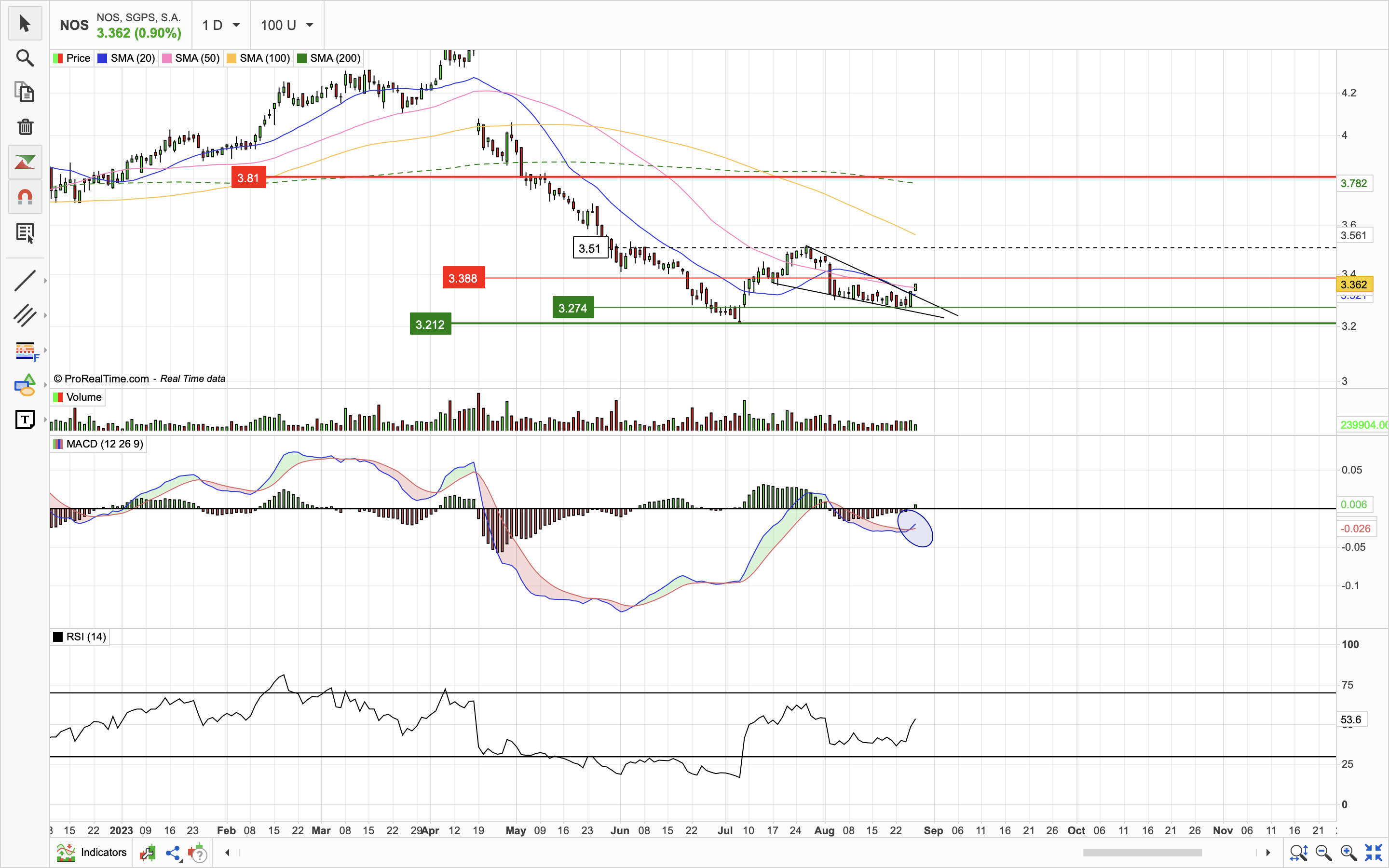
Task: Click the zoom in magnifier icon
Action: click(1348, 853)
